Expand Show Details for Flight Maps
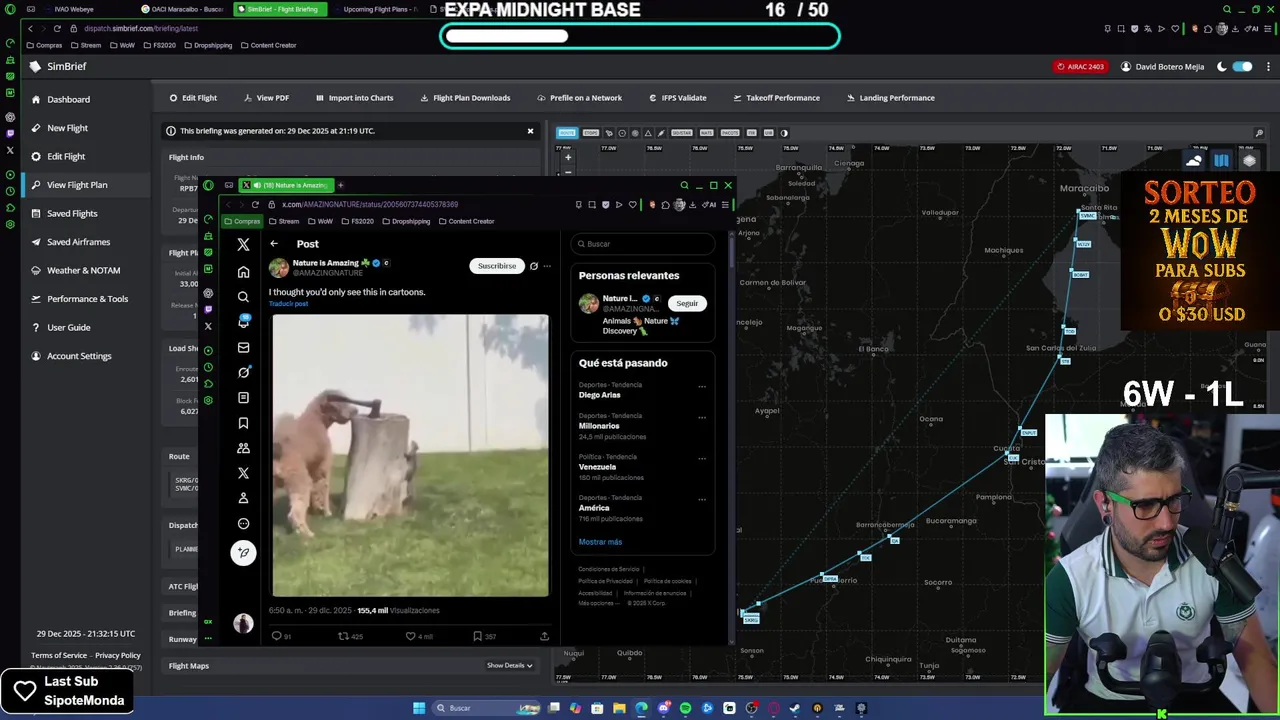 pyautogui.click(x=509, y=666)
